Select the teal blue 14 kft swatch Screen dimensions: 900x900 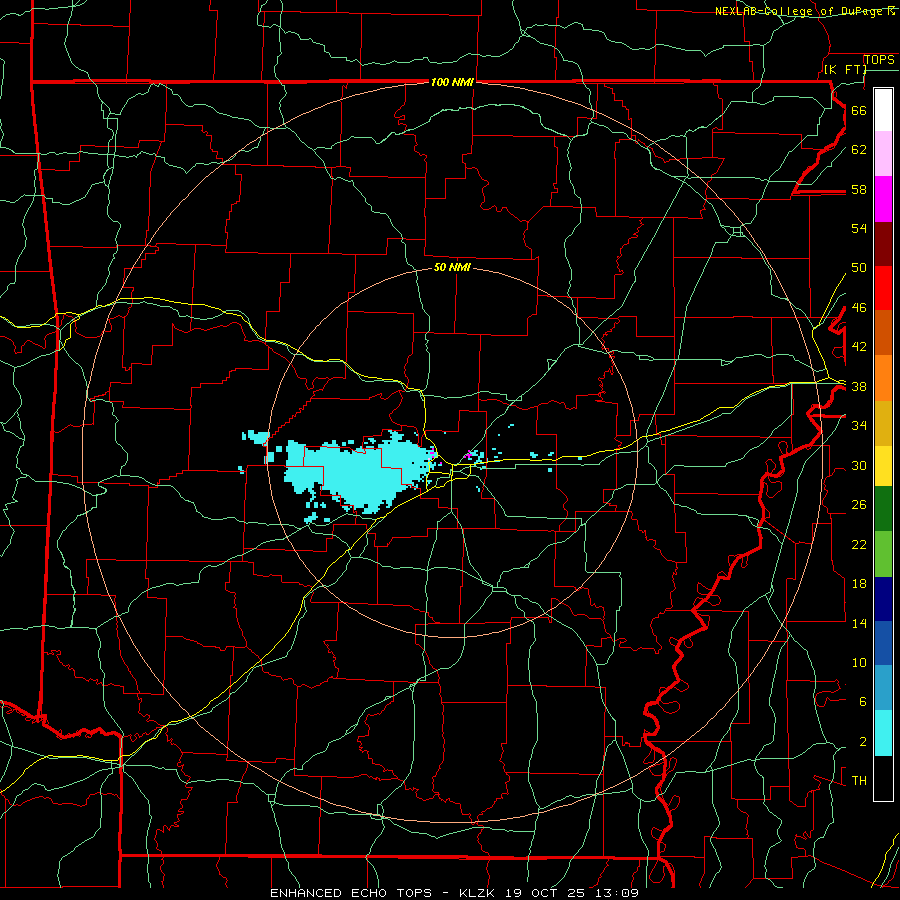883,688
